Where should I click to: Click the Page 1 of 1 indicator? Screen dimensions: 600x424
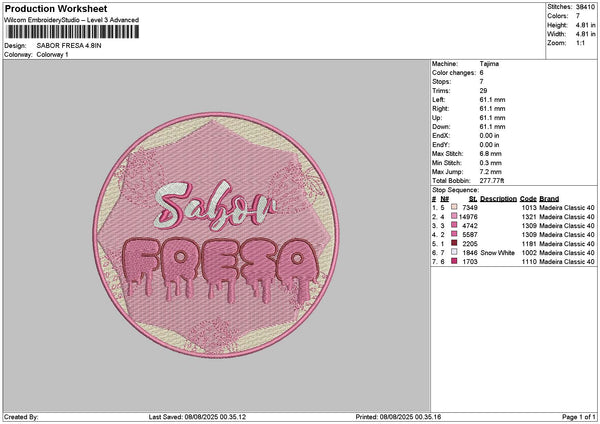pyautogui.click(x=575, y=416)
